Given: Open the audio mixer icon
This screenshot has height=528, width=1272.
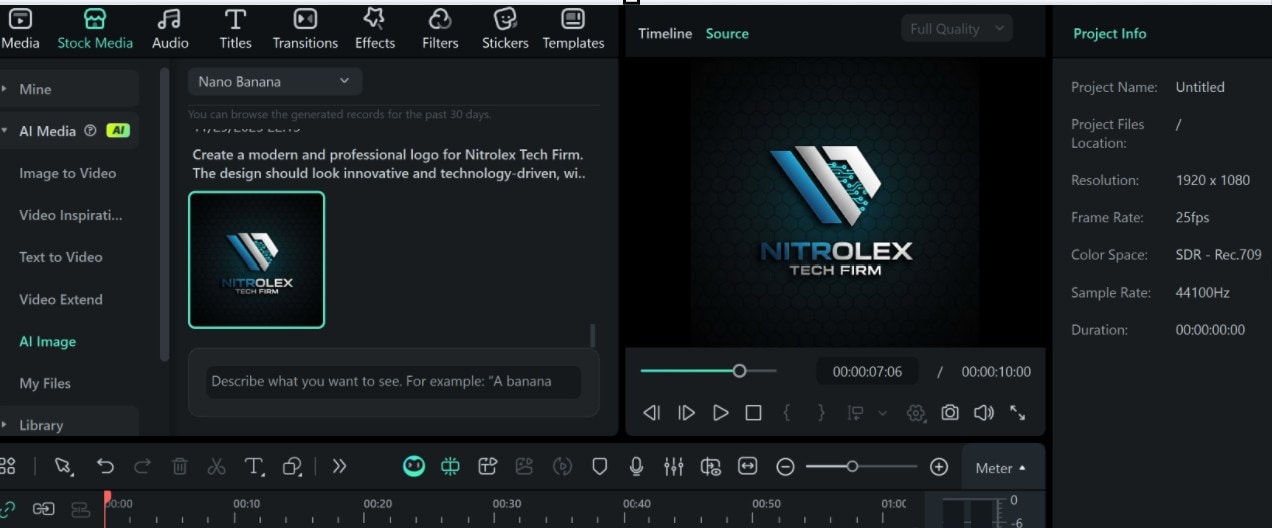Looking at the screenshot, I should pos(674,466).
